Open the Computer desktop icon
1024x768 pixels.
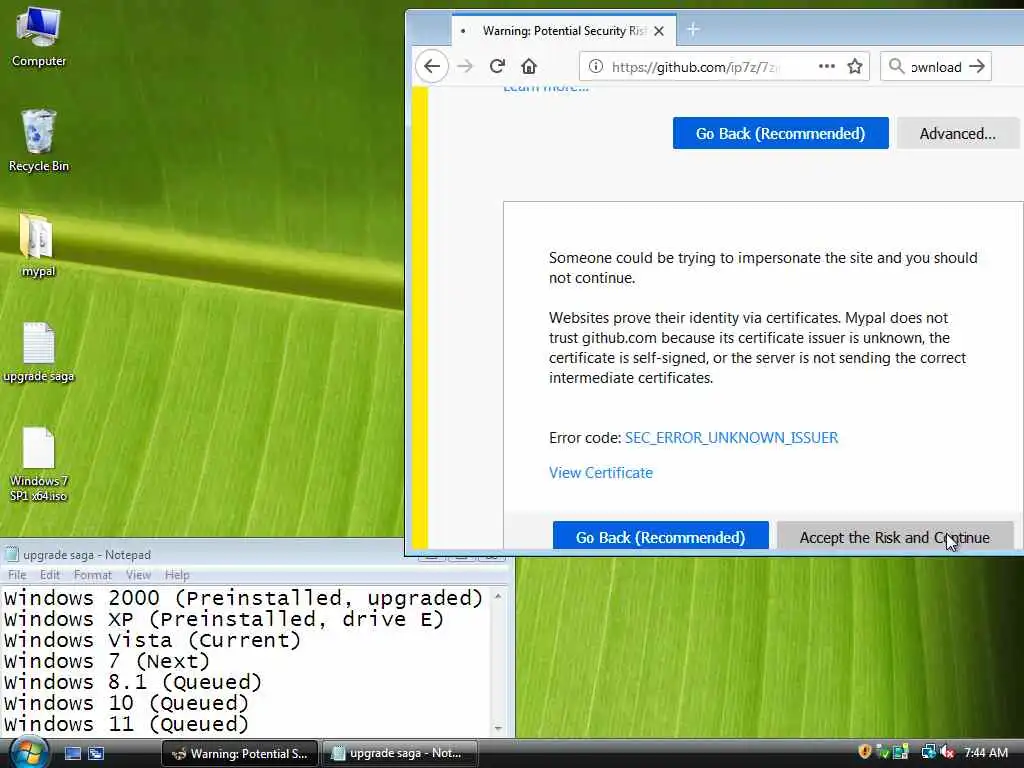[39, 36]
